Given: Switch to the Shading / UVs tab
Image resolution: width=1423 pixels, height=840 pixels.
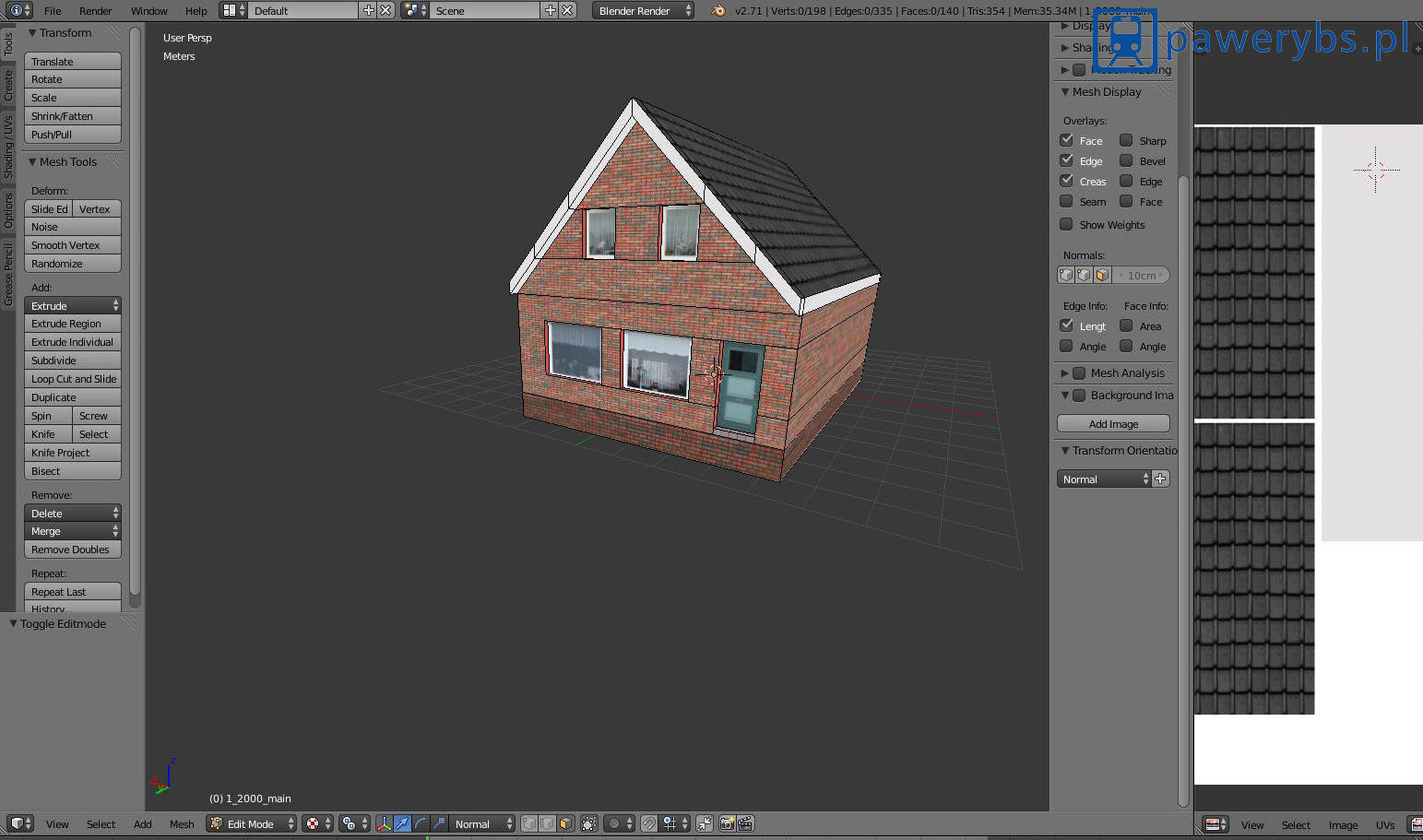Looking at the screenshot, I should pos(8,147).
